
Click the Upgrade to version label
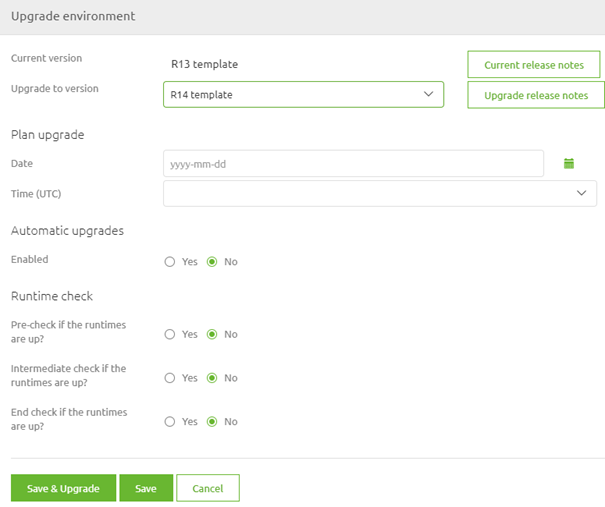(x=55, y=89)
